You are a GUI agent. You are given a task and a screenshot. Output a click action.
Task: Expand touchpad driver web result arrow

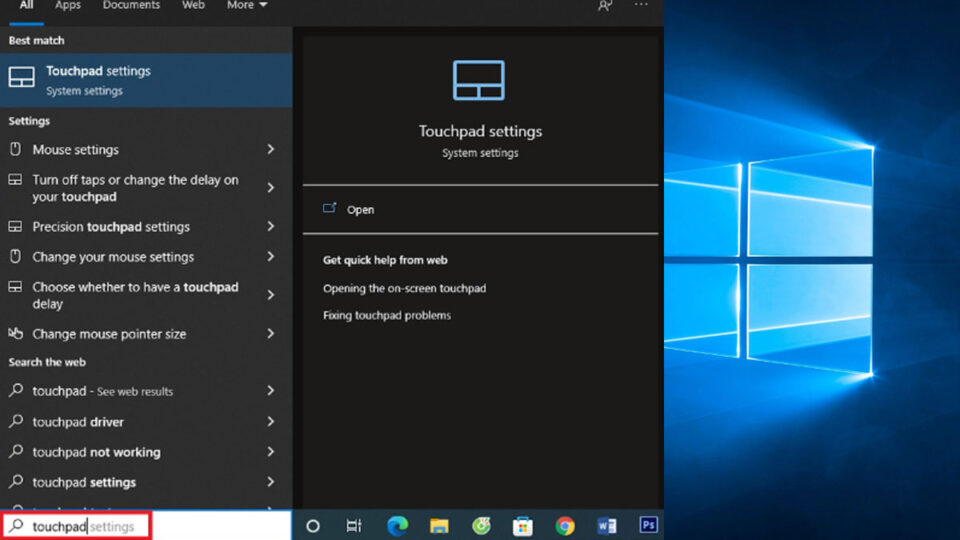271,421
